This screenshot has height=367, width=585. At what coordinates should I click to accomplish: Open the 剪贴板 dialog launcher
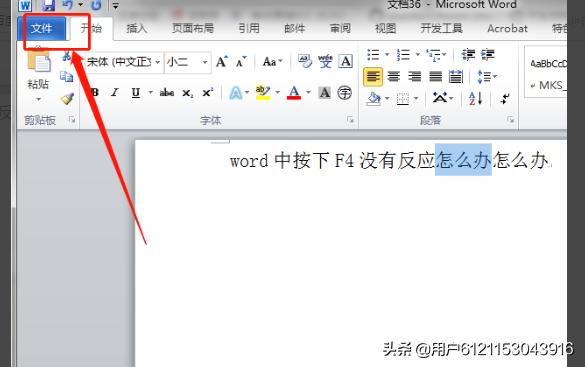point(72,120)
